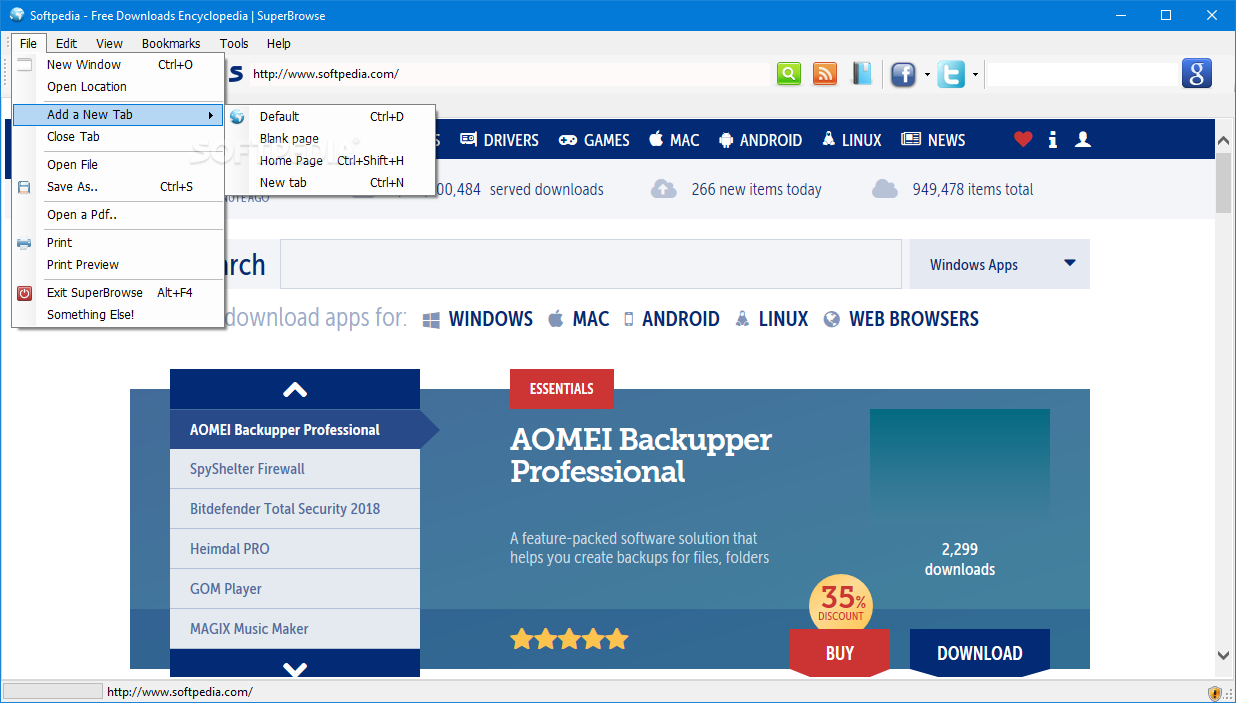1236x703 pixels.
Task: Choose Save As.. from the File menu
Action: point(118,186)
